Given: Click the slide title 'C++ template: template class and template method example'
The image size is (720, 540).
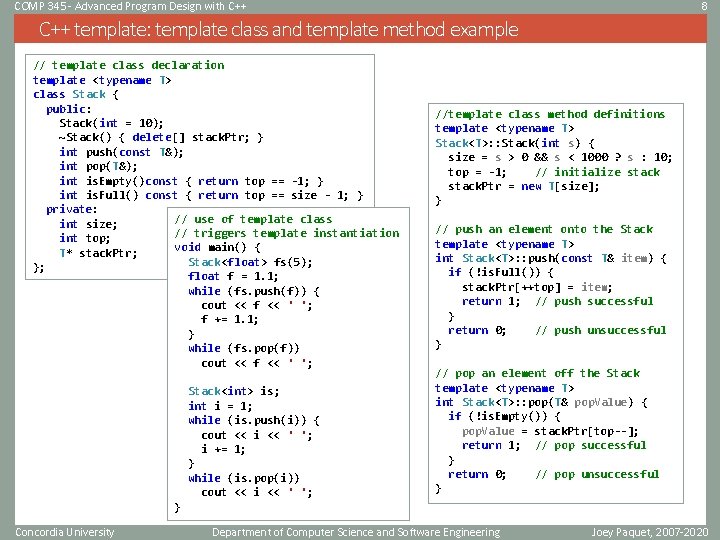Looking at the screenshot, I should pos(279,29).
